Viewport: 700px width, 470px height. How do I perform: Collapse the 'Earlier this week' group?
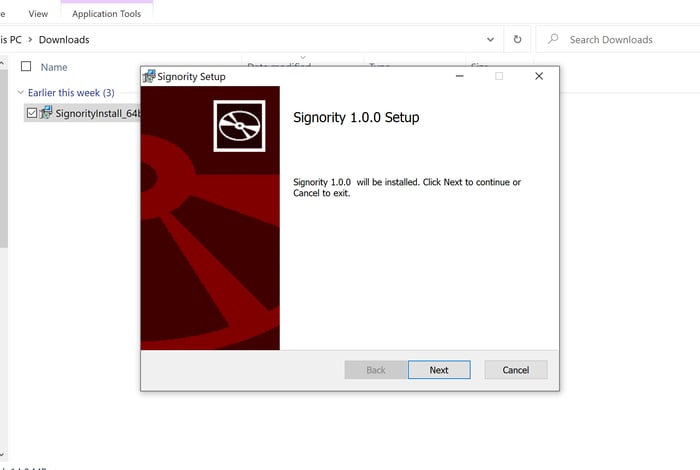coord(20,93)
